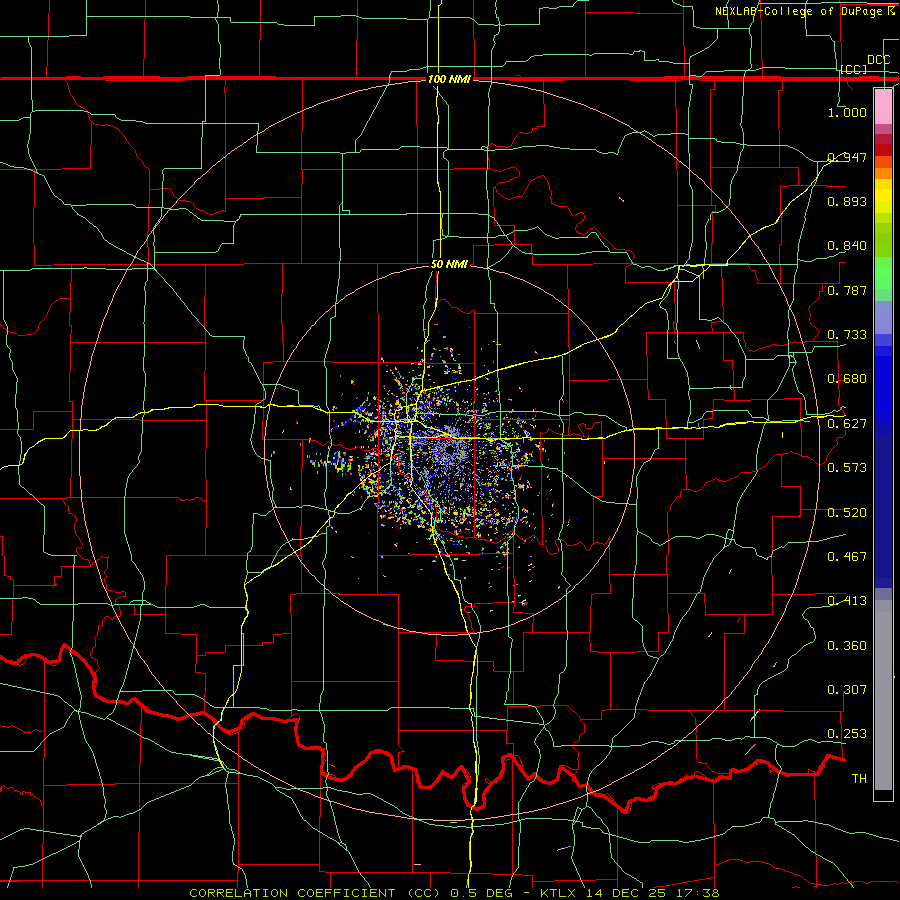Click the TH legend label
Image resolution: width=900 pixels, height=900 pixels.
click(859, 779)
